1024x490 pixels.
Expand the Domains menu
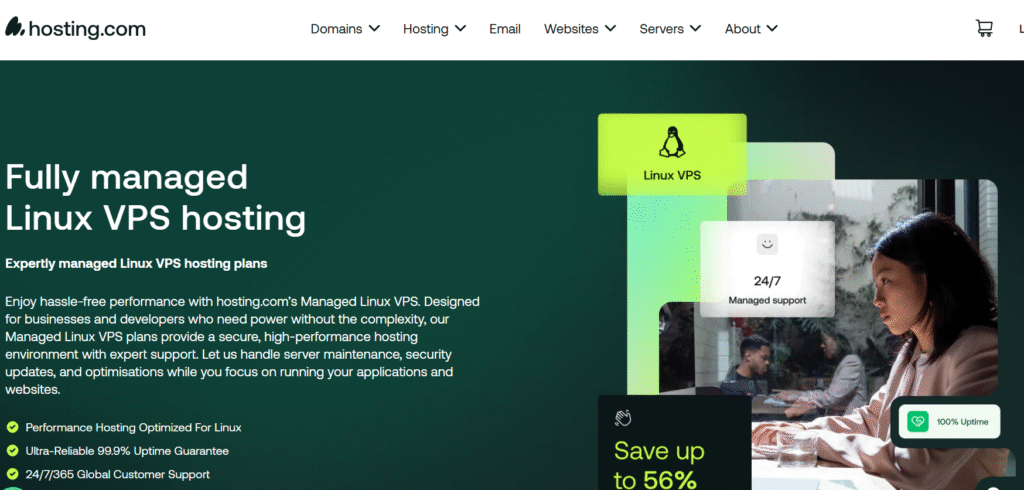tap(345, 29)
